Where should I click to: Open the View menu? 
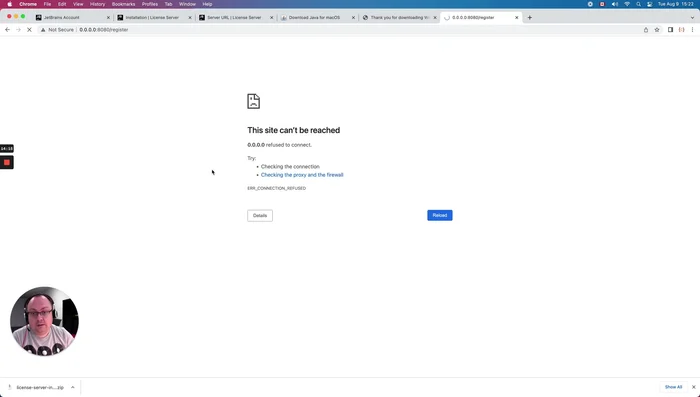78,4
